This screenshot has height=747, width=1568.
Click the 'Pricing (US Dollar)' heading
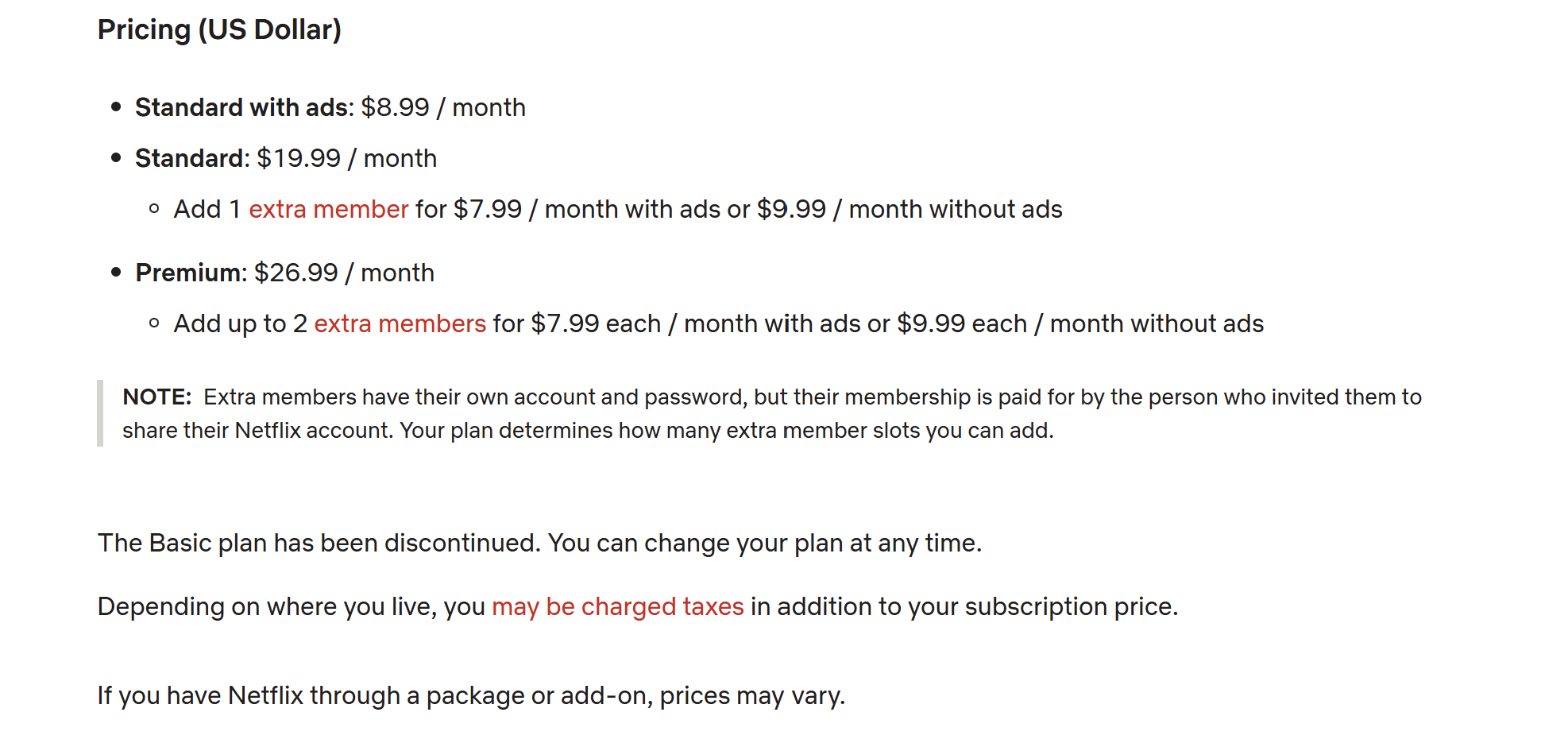[219, 29]
